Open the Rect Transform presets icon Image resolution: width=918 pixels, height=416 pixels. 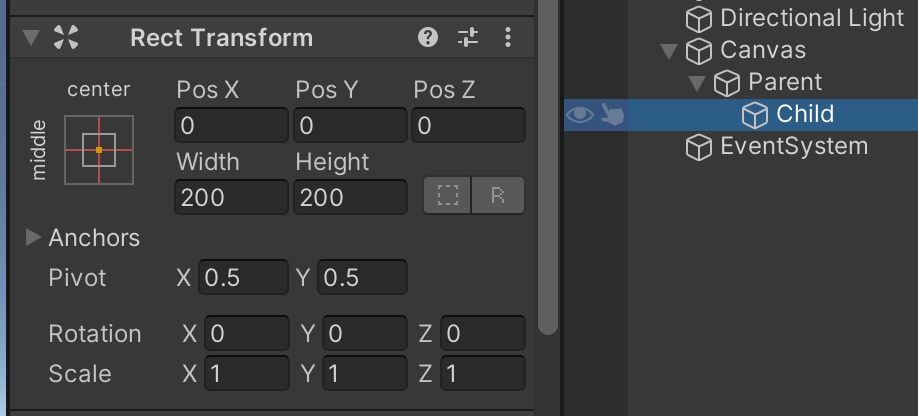[468, 38]
